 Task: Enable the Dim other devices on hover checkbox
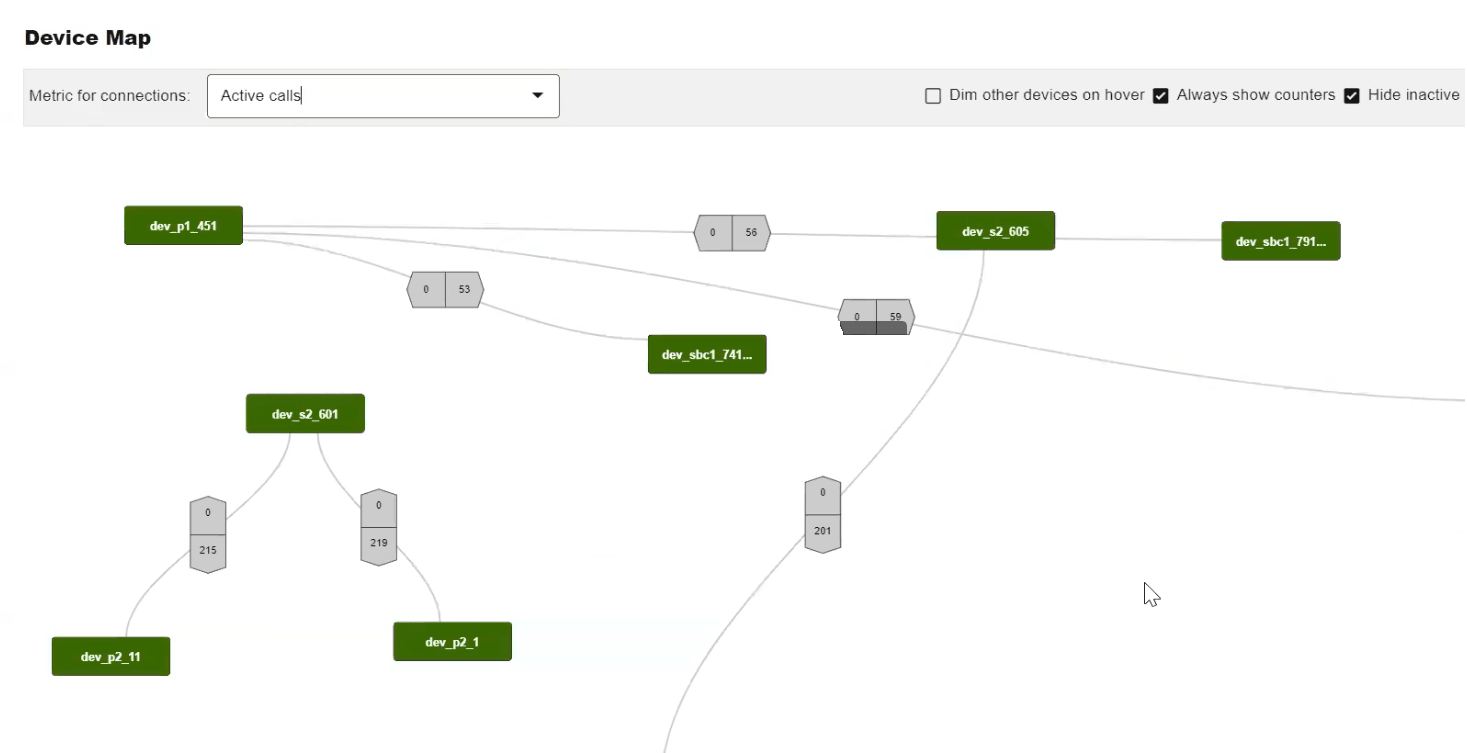[933, 95]
